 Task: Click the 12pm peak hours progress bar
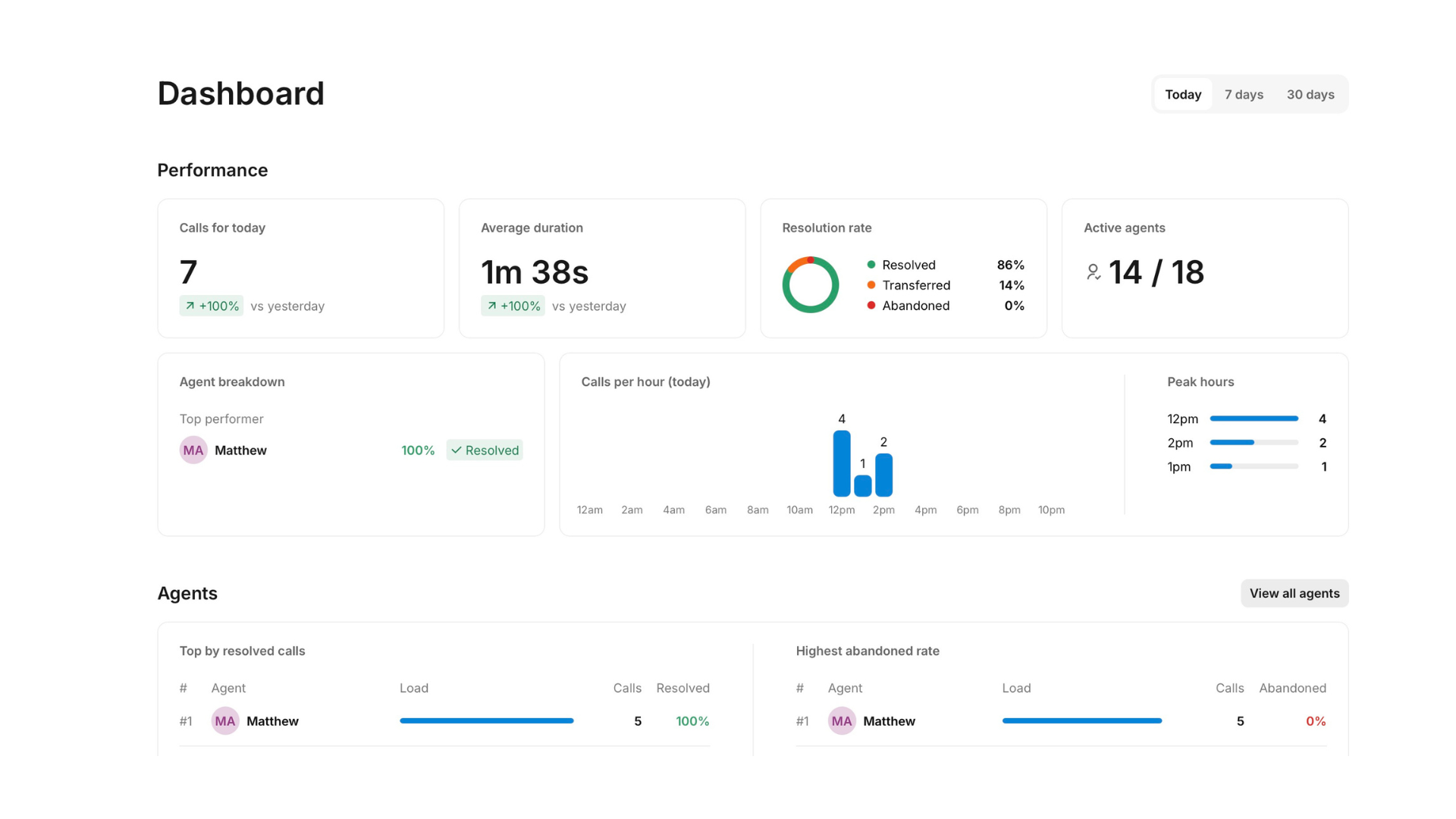[x=1254, y=419]
